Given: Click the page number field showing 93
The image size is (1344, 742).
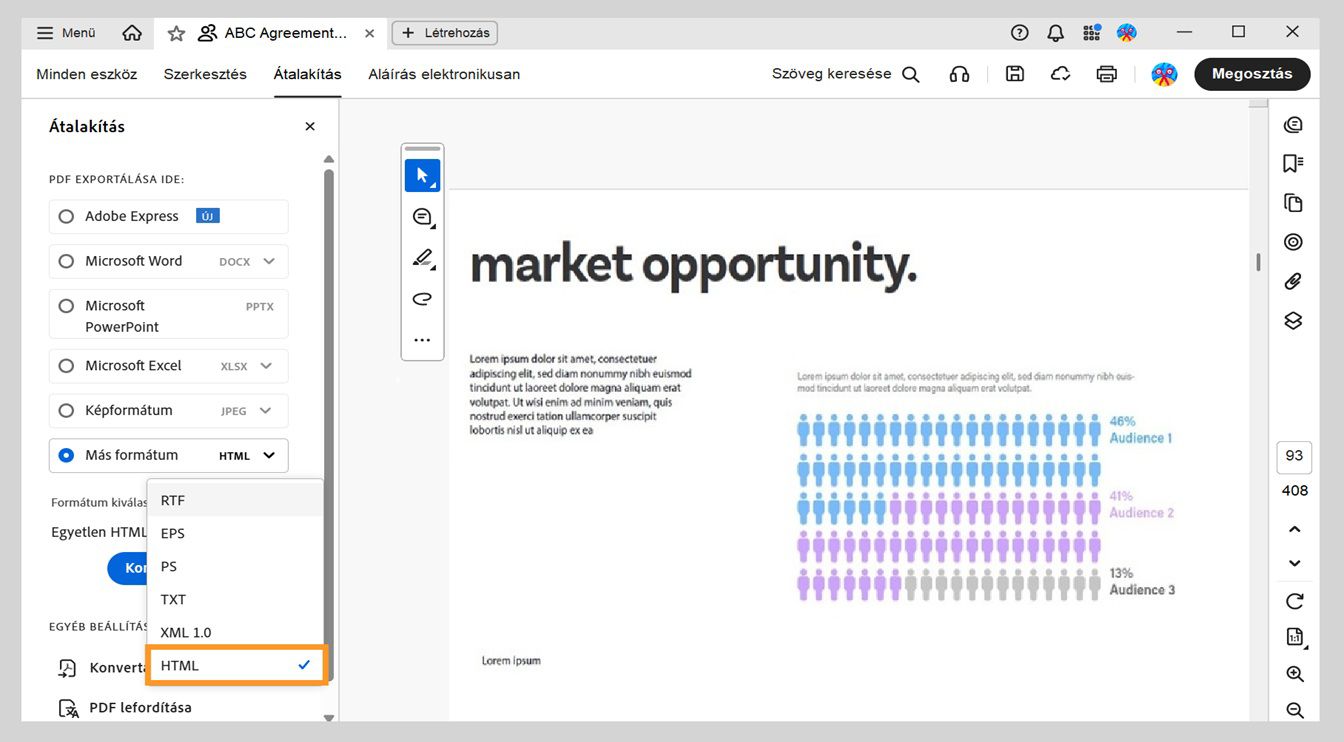Looking at the screenshot, I should [x=1293, y=457].
